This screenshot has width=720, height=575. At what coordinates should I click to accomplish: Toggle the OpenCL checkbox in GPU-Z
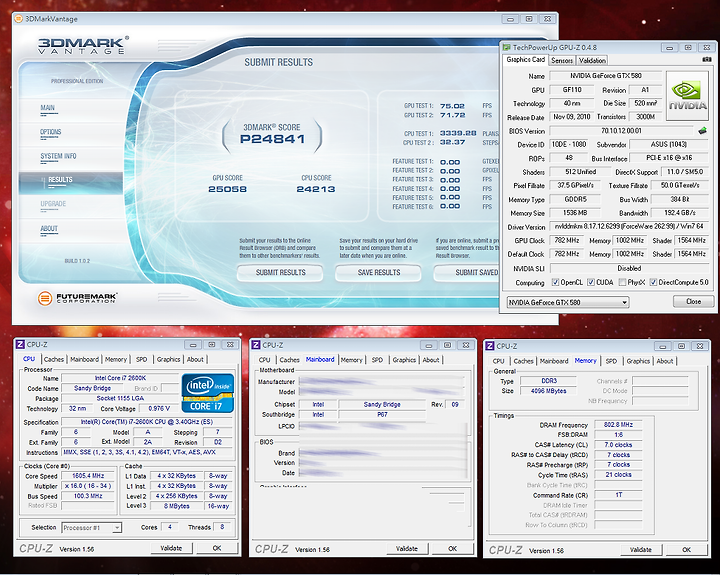coord(555,282)
